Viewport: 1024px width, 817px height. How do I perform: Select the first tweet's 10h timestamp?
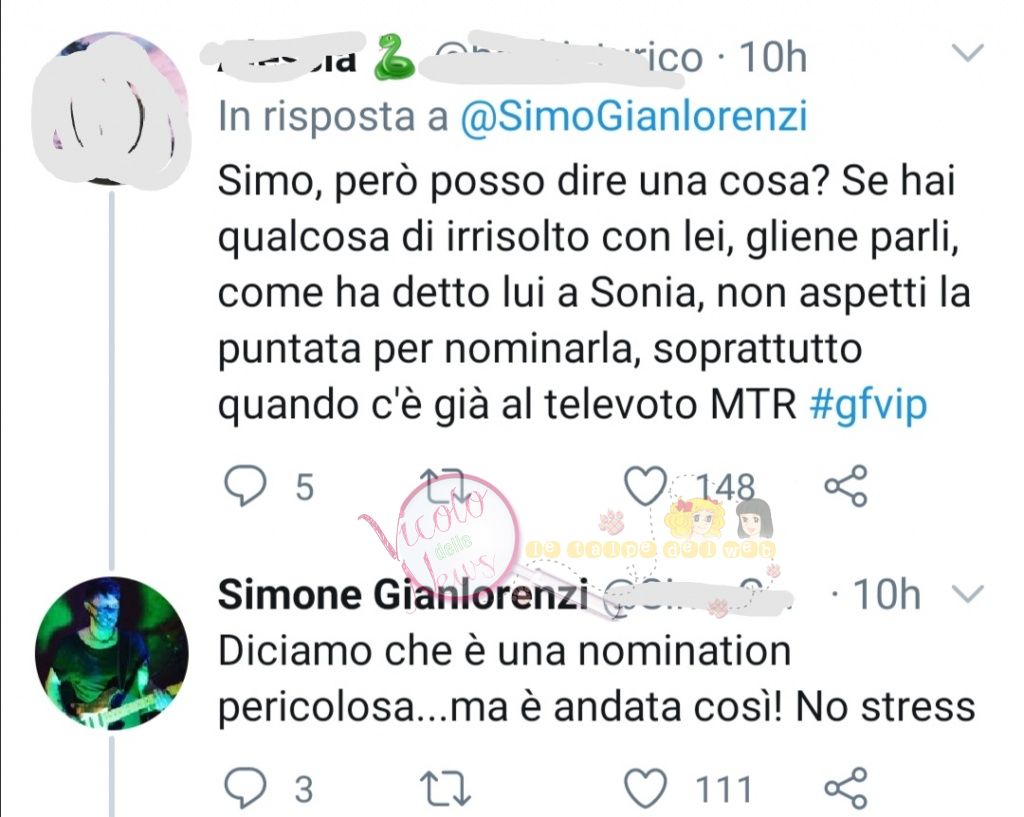[x=773, y=57]
